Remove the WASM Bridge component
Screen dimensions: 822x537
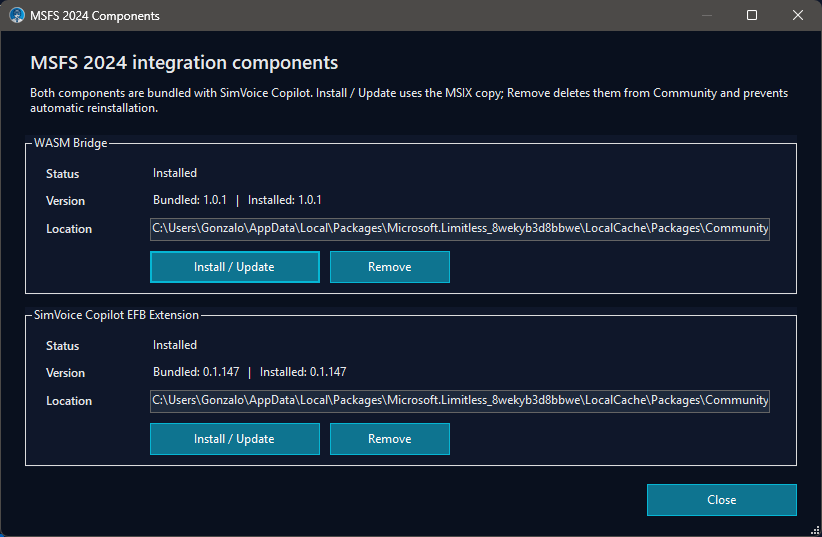click(x=390, y=267)
